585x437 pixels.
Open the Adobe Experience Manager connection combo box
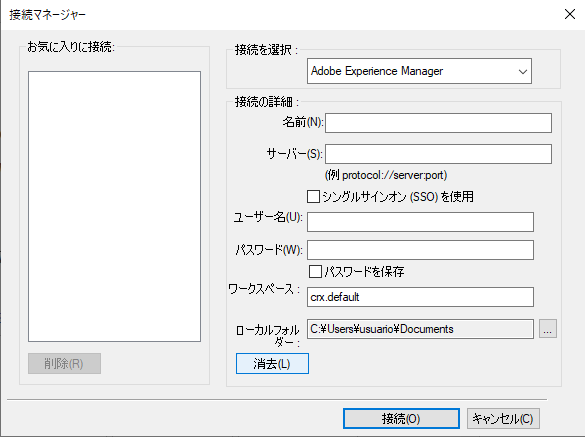[x=419, y=71]
